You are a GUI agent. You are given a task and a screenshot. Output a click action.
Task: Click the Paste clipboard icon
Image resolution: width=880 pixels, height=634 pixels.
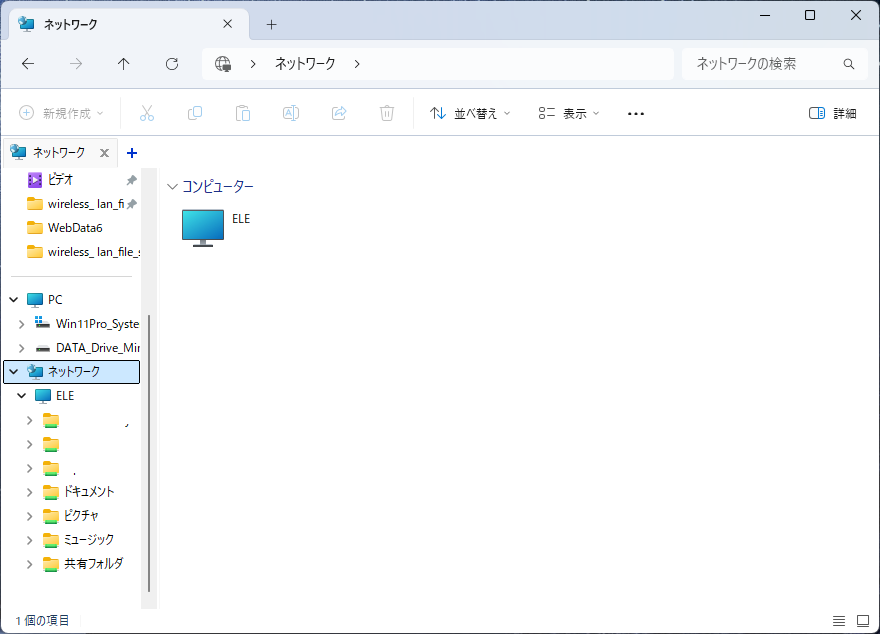(x=243, y=113)
